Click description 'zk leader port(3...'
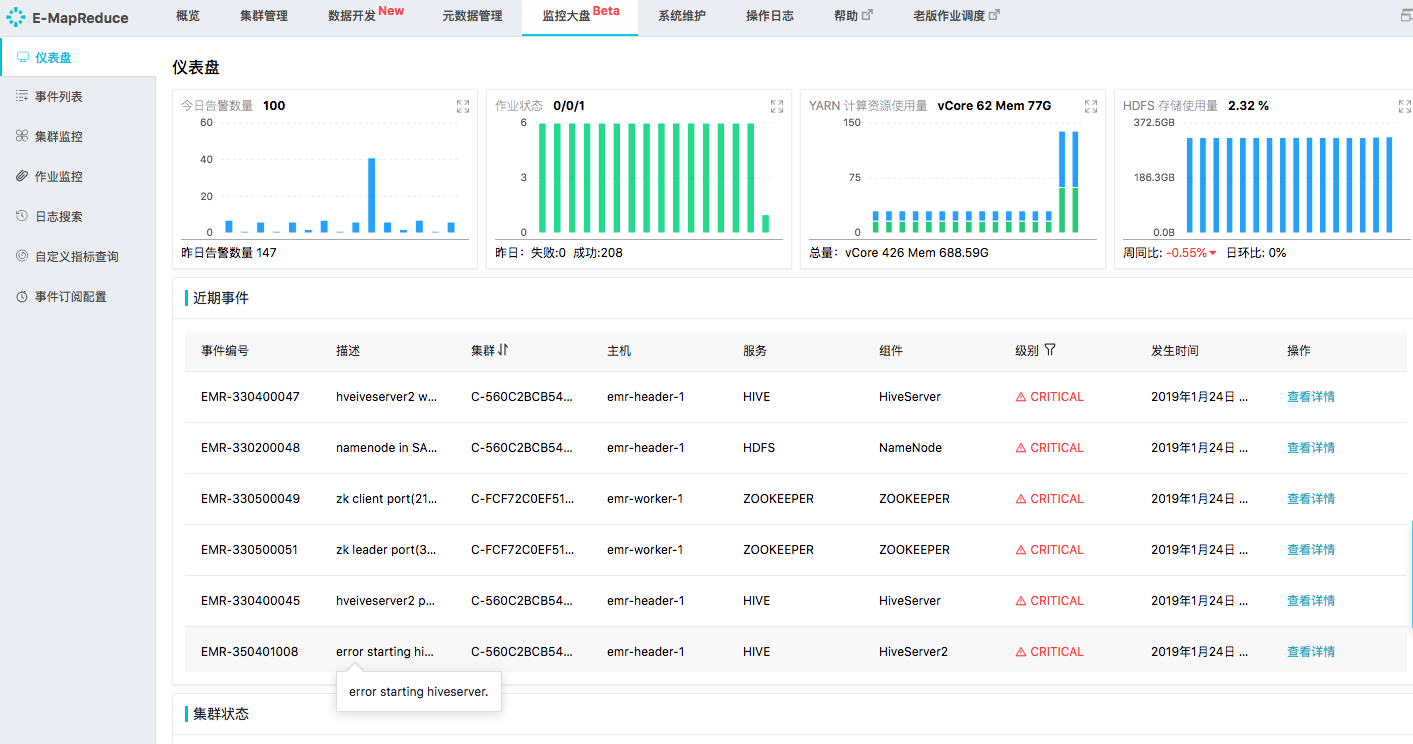 386,550
